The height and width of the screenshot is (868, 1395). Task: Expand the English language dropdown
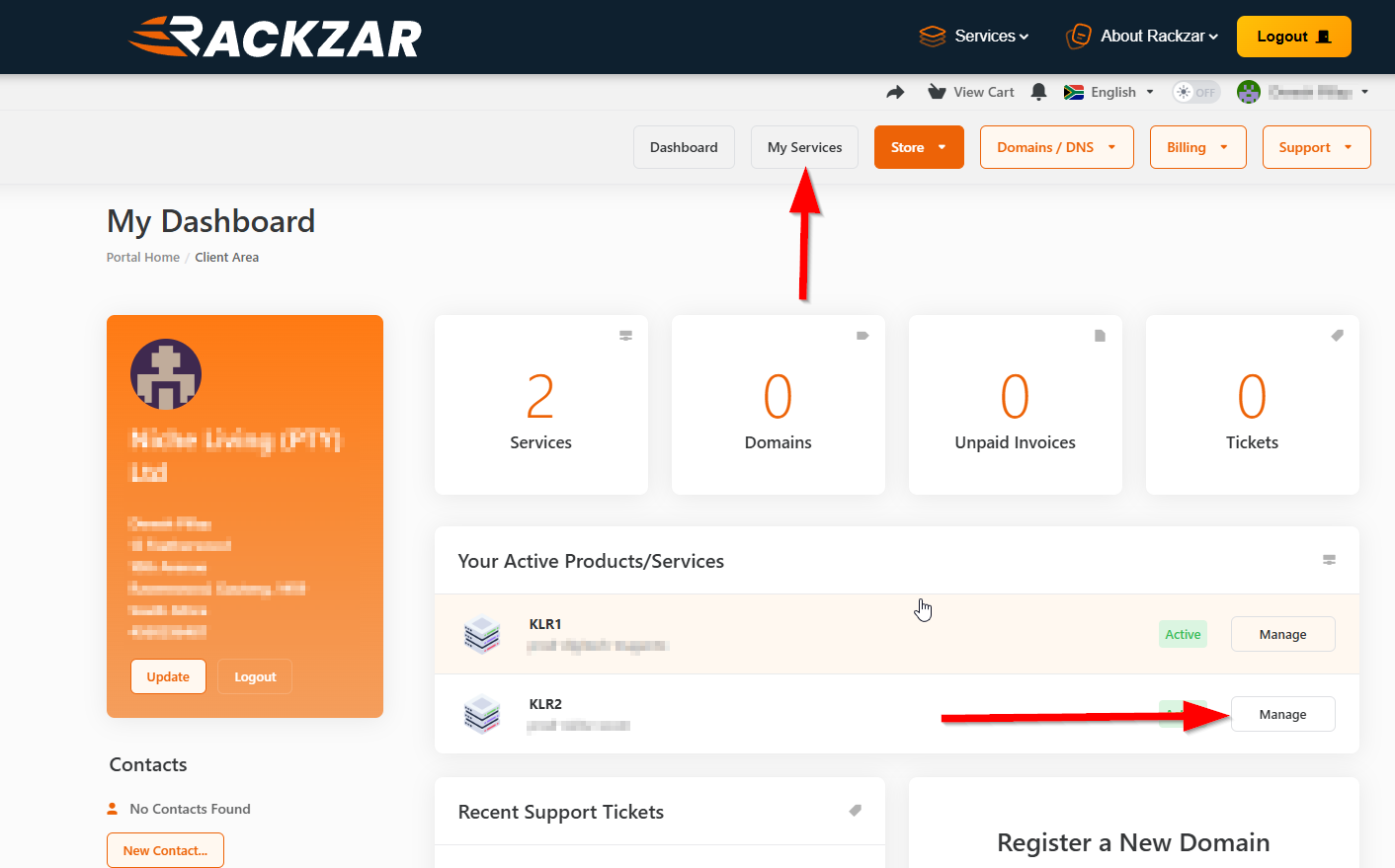coord(1108,92)
